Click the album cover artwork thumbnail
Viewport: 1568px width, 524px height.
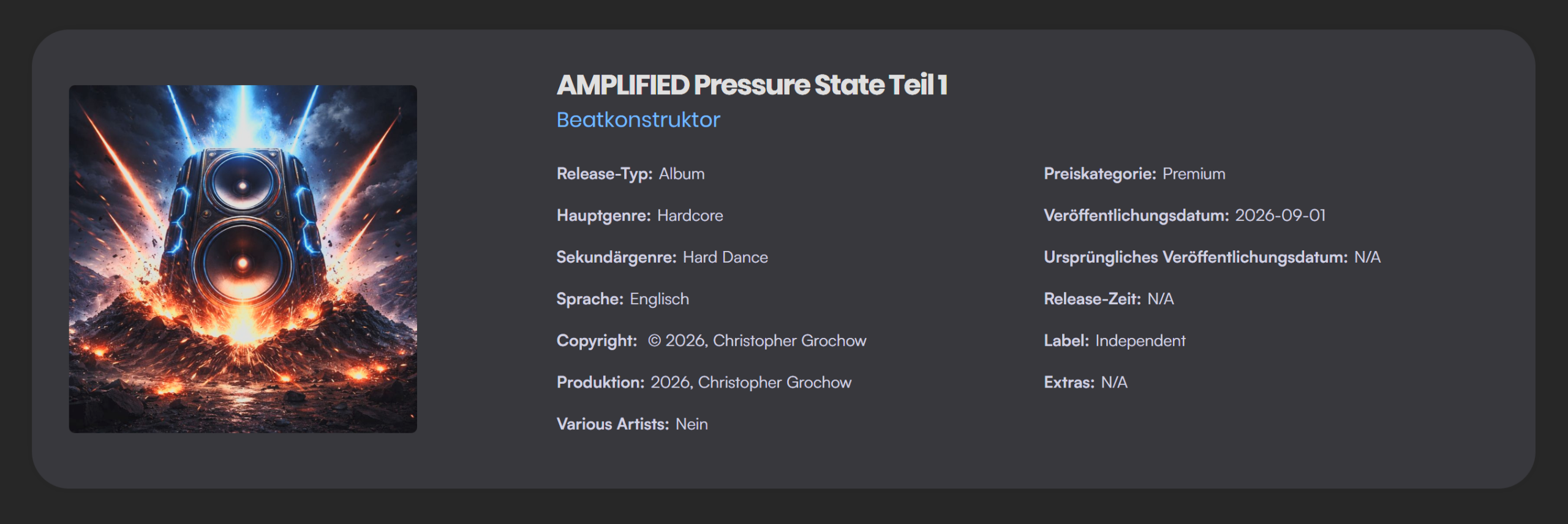tap(243, 258)
